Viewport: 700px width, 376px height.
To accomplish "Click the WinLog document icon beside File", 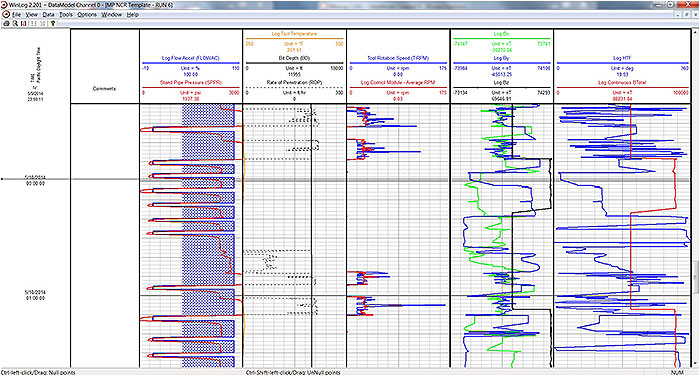I will 6,15.
